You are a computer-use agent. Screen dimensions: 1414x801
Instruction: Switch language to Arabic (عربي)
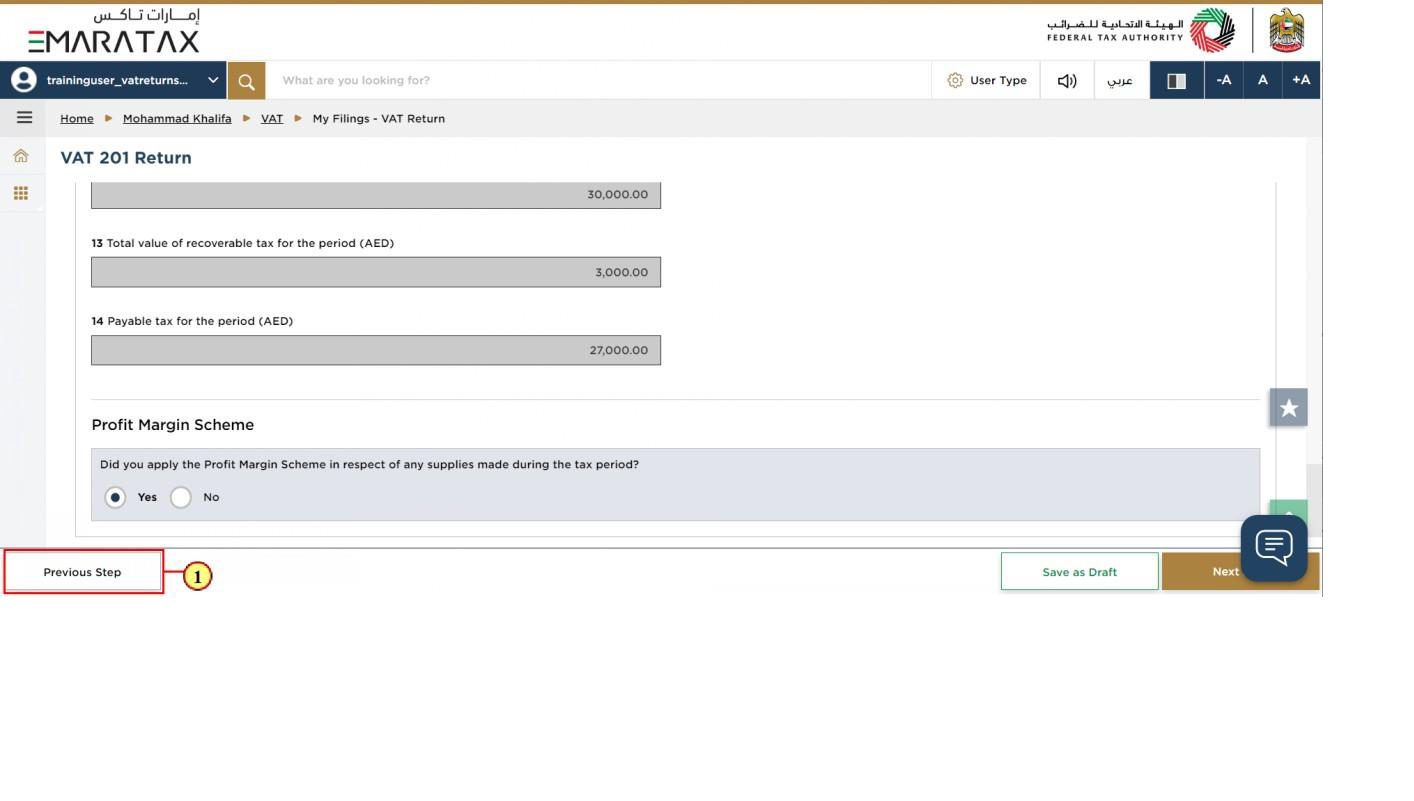[x=1121, y=80]
